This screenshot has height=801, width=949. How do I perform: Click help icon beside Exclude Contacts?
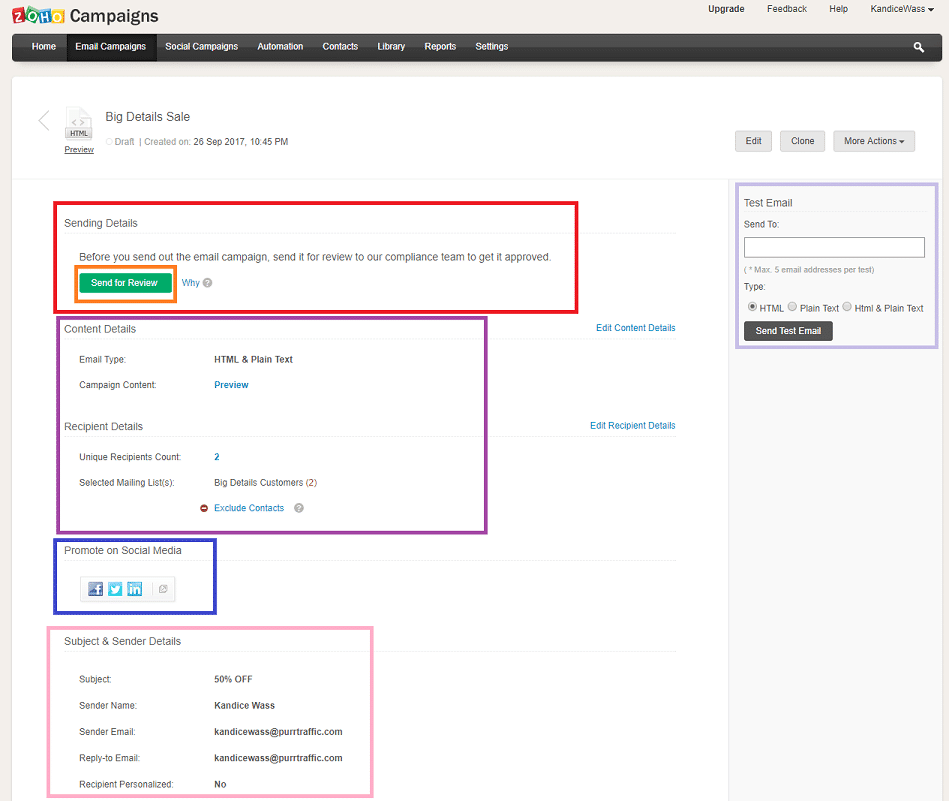click(x=299, y=508)
